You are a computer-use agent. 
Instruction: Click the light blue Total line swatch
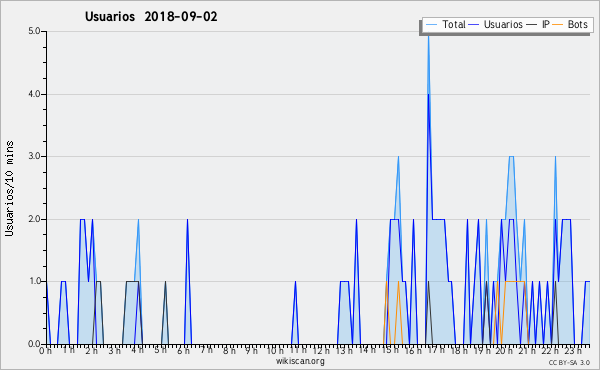pyautogui.click(x=431, y=25)
